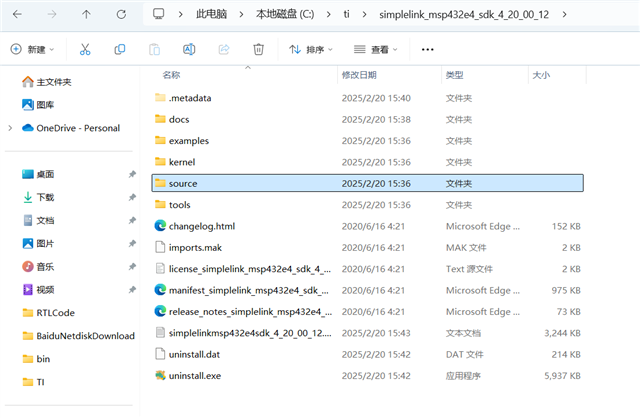Click pin icon beside 图片
Screen dimensions: 640x418
click(x=132, y=244)
